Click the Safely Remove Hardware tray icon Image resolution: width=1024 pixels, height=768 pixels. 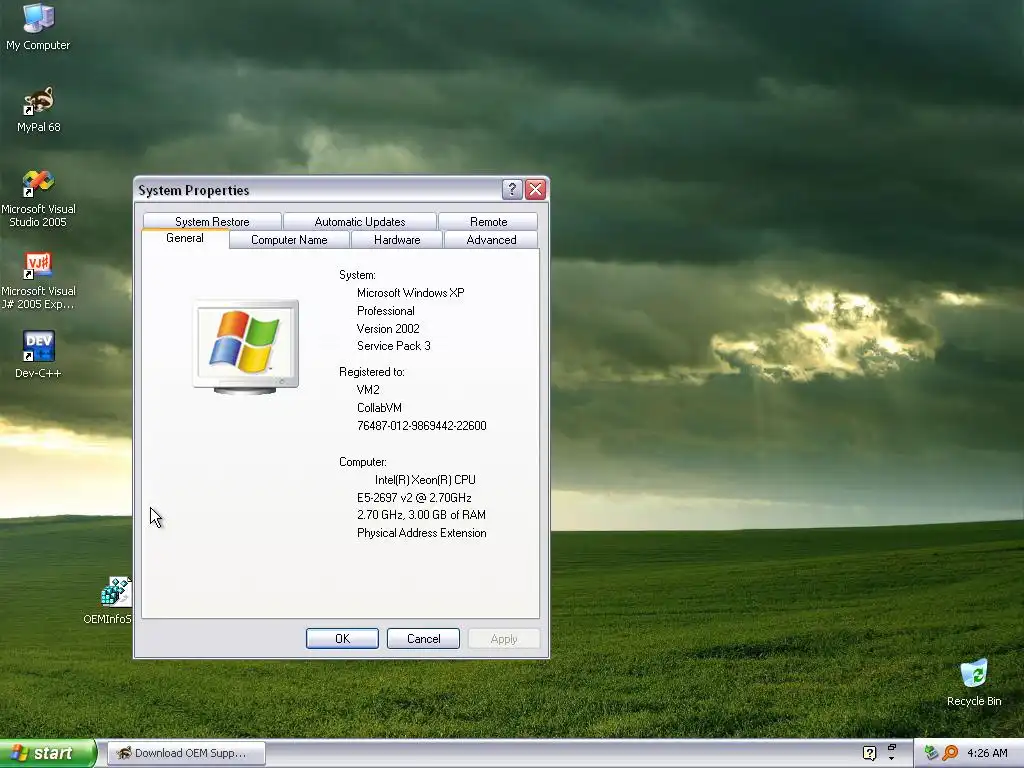pyautogui.click(x=931, y=753)
